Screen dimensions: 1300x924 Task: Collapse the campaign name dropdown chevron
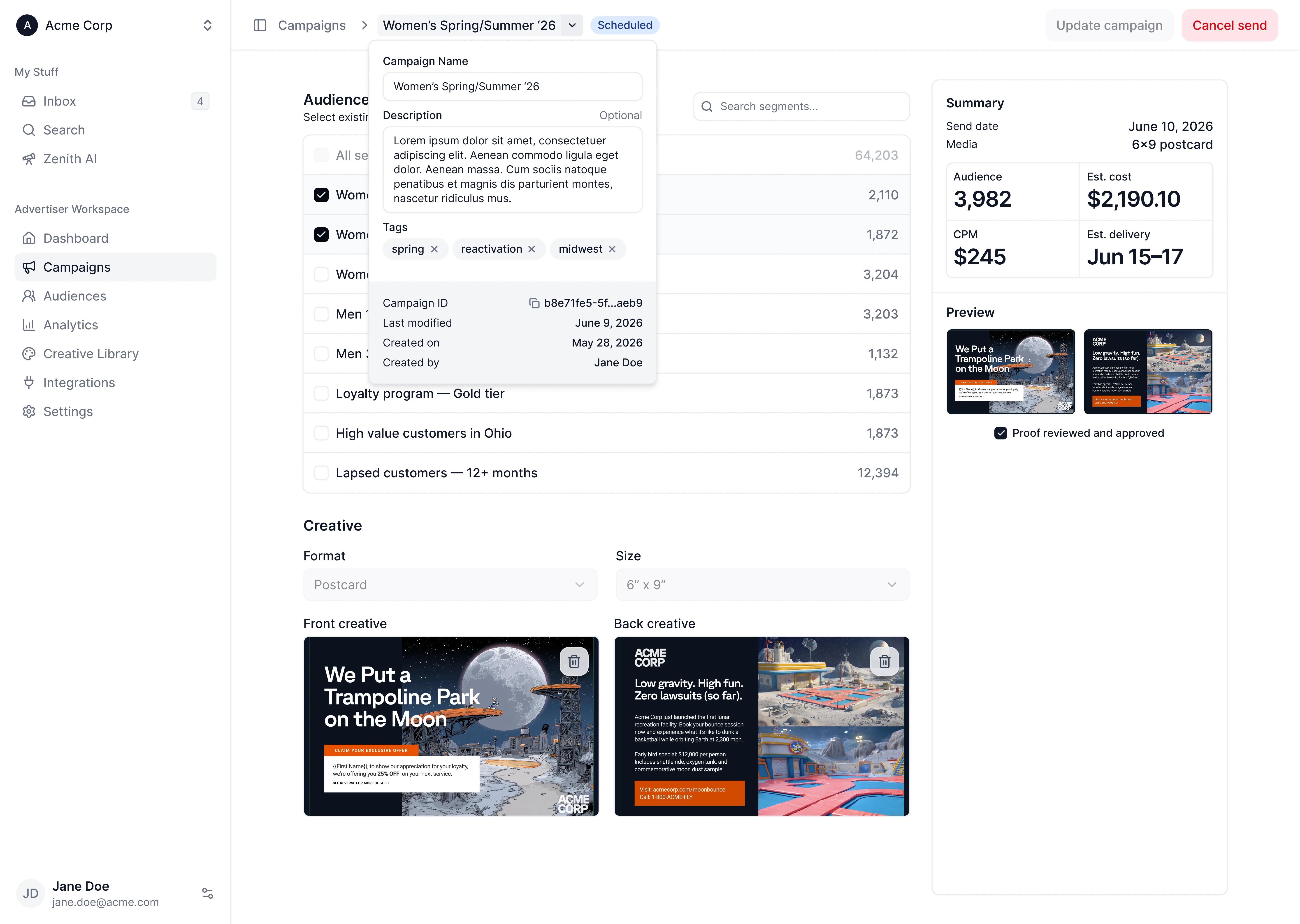click(x=572, y=25)
